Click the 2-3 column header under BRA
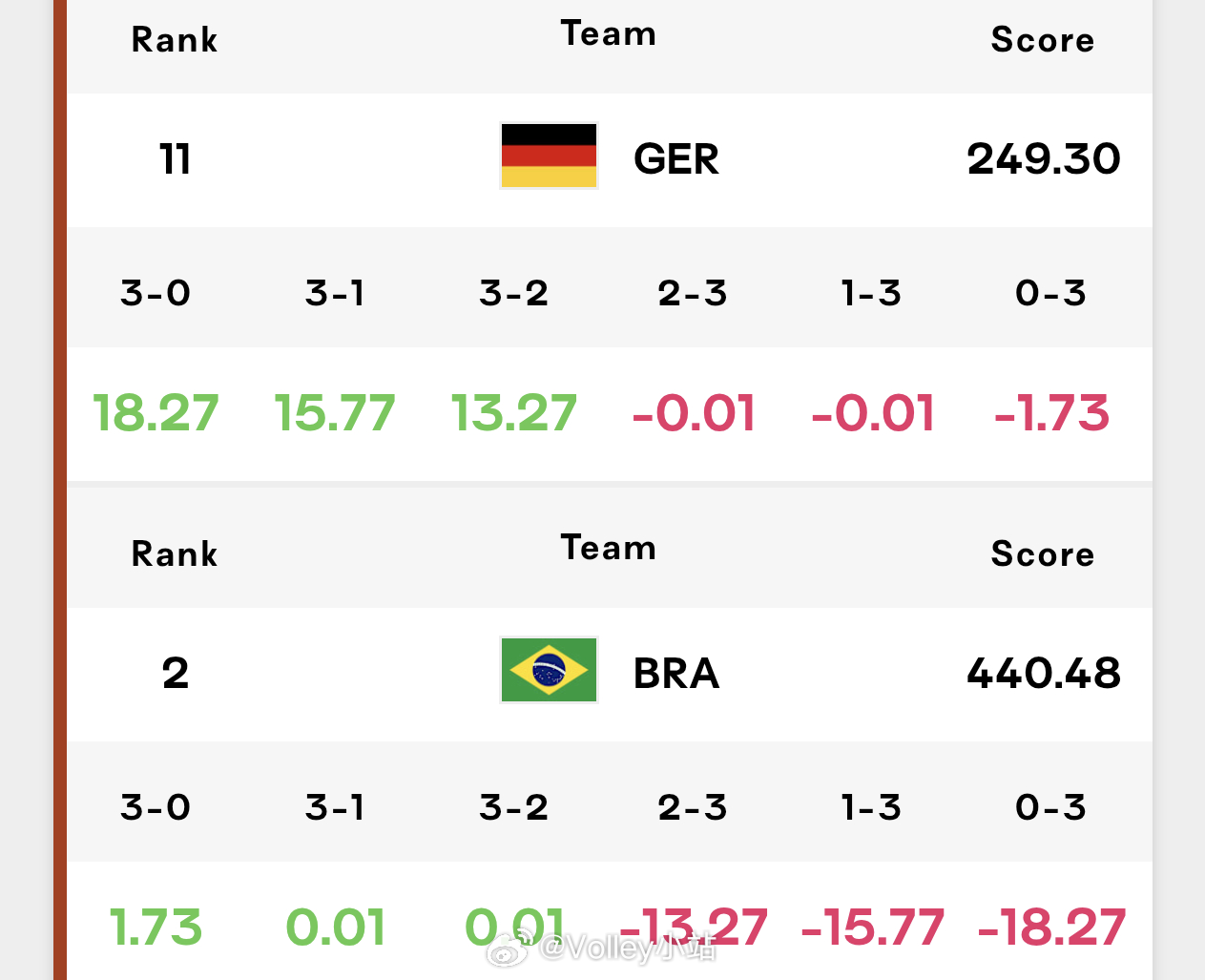Viewport: 1205px width, 980px height. pyautogui.click(x=693, y=807)
